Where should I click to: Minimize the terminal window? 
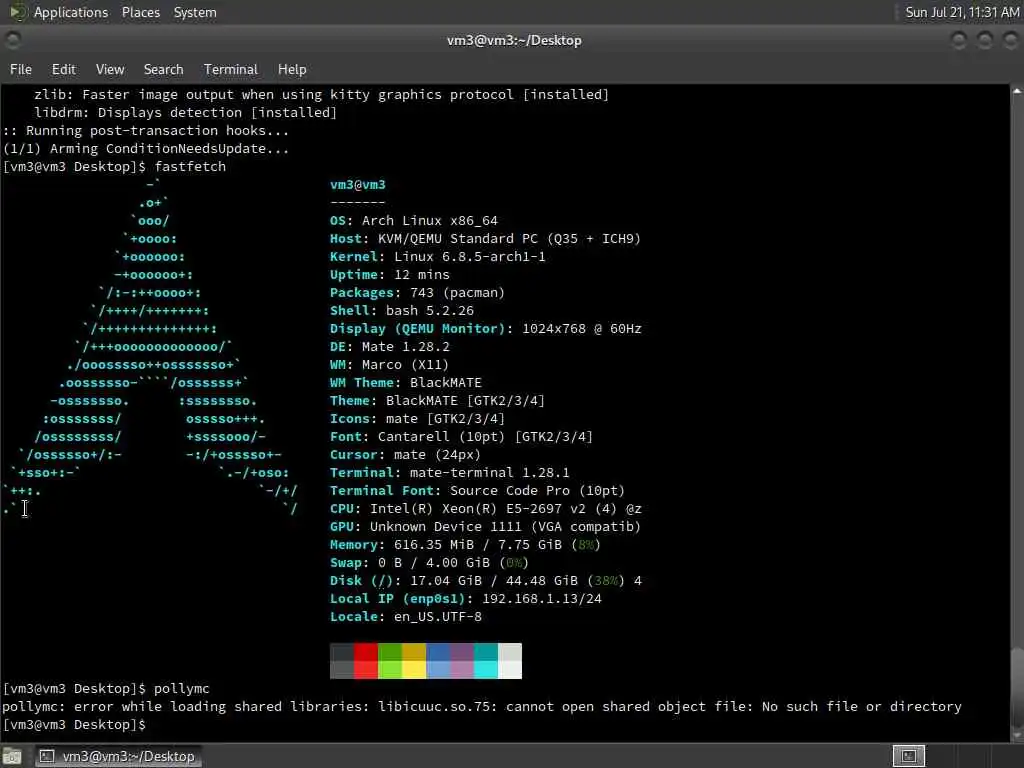[959, 40]
